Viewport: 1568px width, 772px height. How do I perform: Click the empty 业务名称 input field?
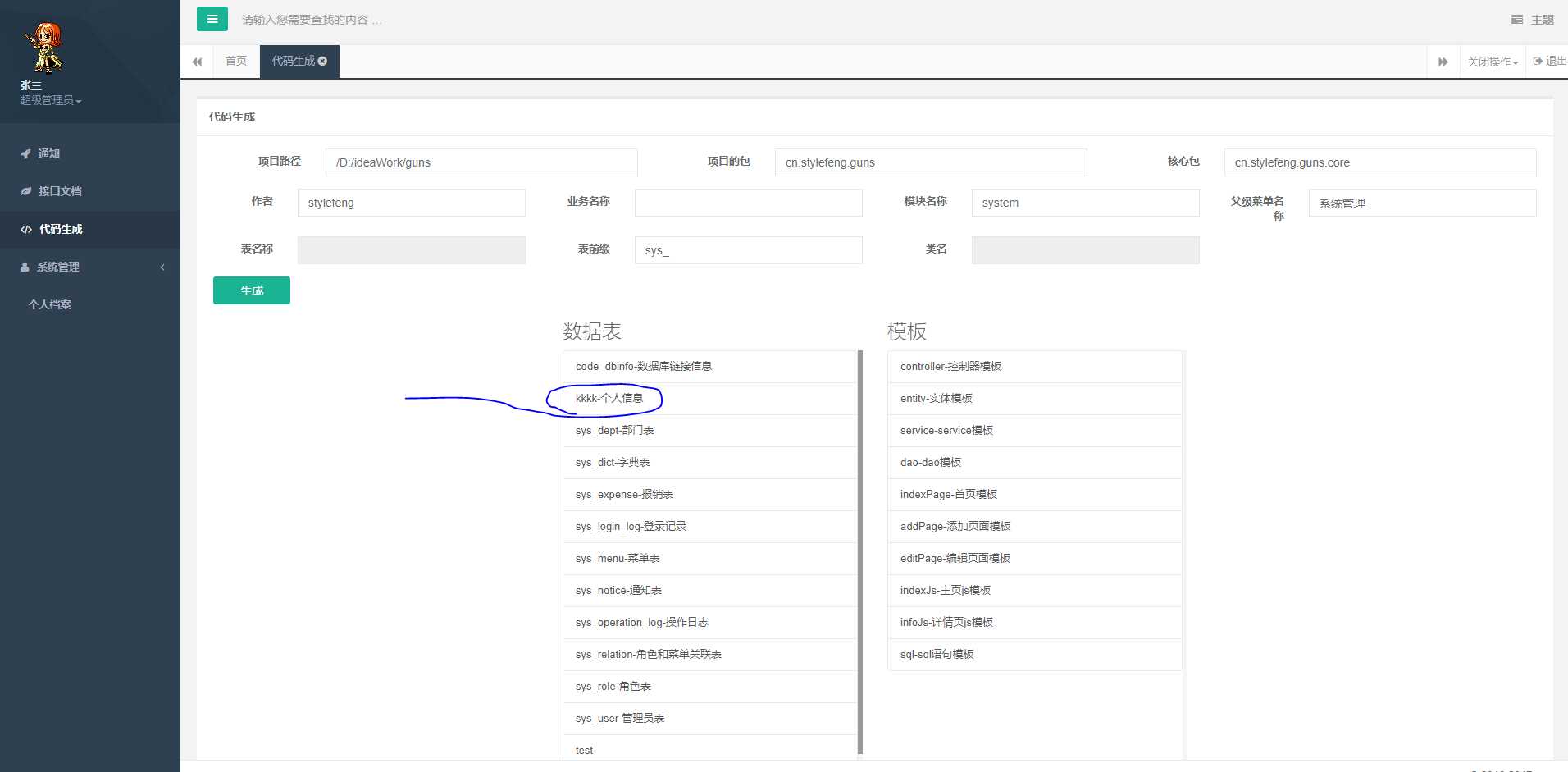tap(749, 203)
